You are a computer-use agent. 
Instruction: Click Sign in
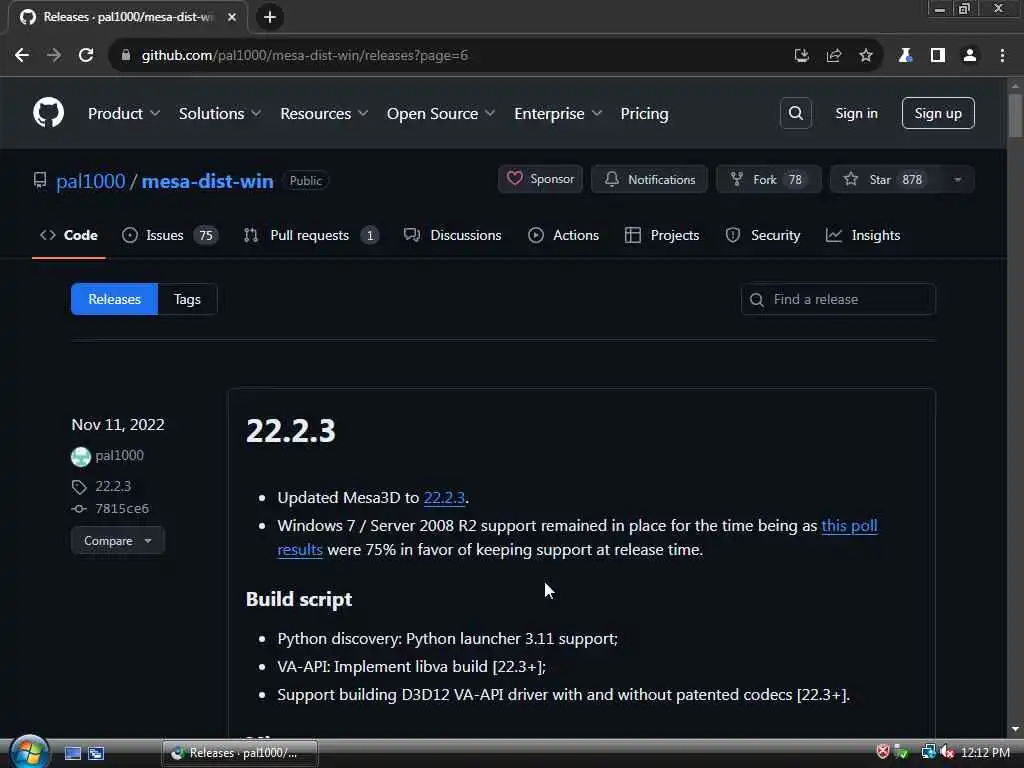856,113
